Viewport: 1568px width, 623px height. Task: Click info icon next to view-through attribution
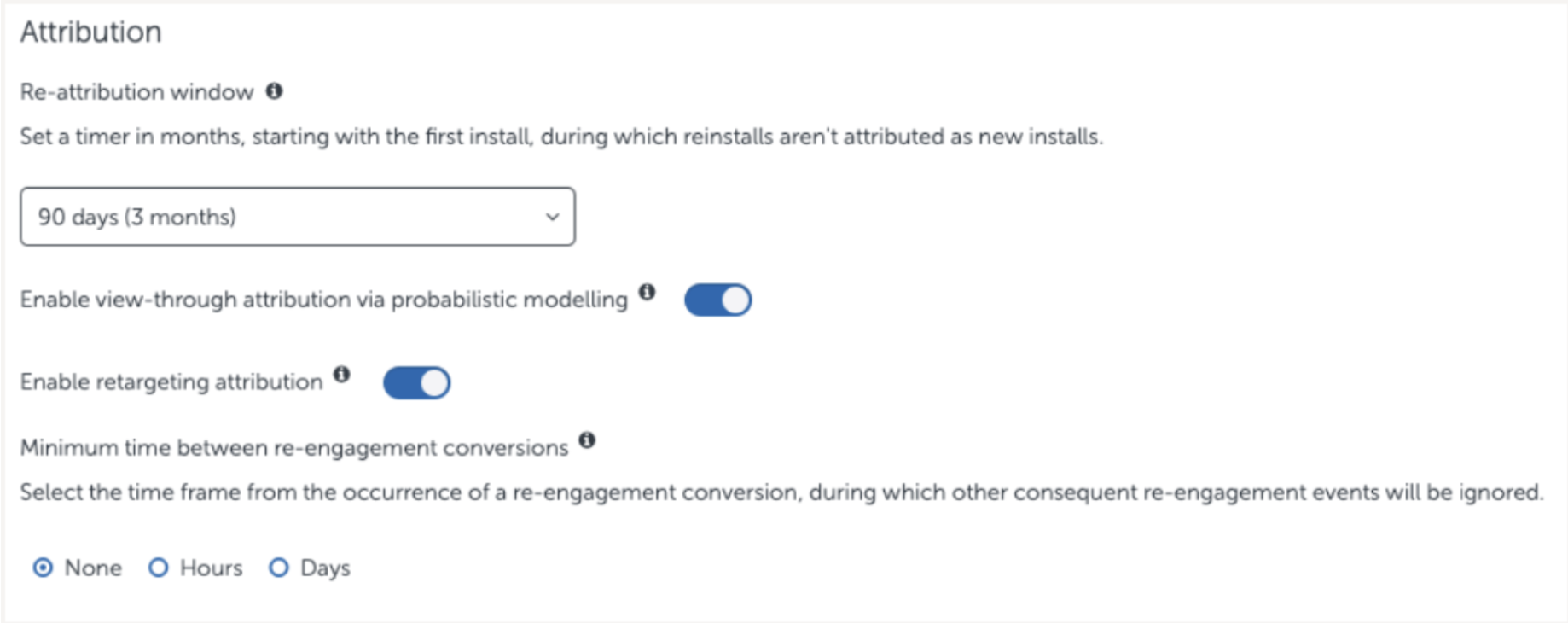[x=648, y=292]
